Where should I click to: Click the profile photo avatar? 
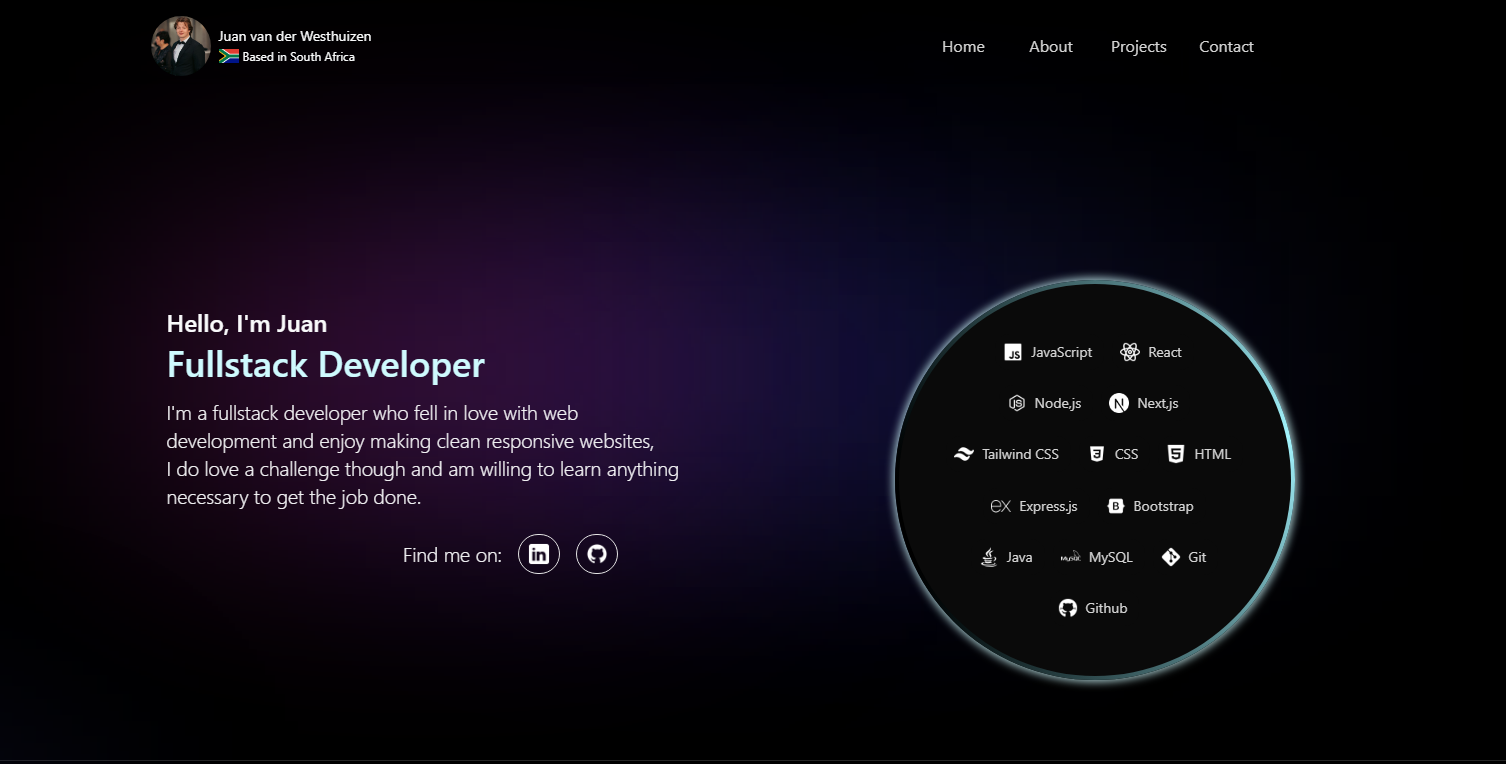[181, 46]
